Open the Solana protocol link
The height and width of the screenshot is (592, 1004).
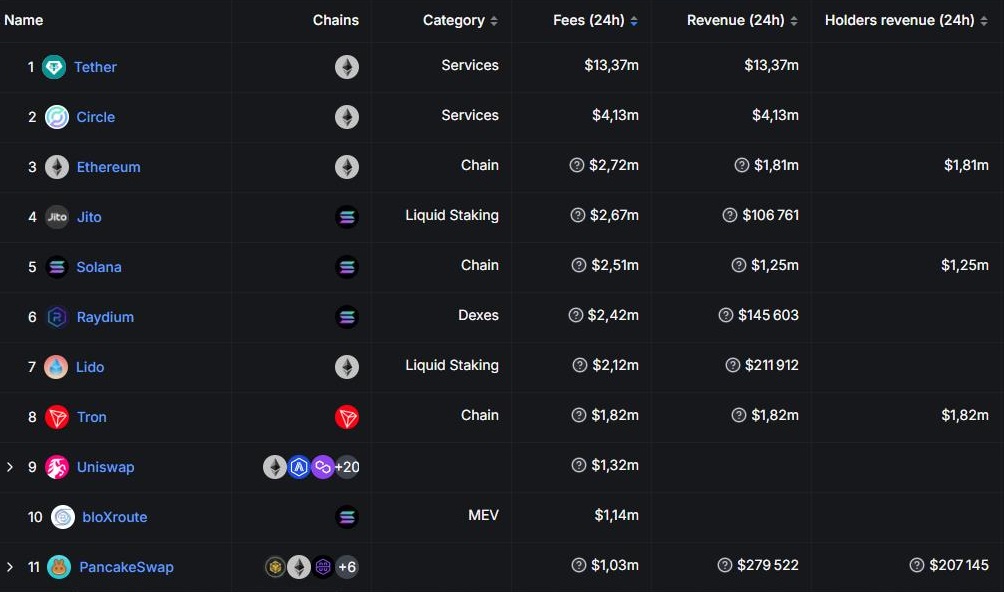pyautogui.click(x=99, y=267)
